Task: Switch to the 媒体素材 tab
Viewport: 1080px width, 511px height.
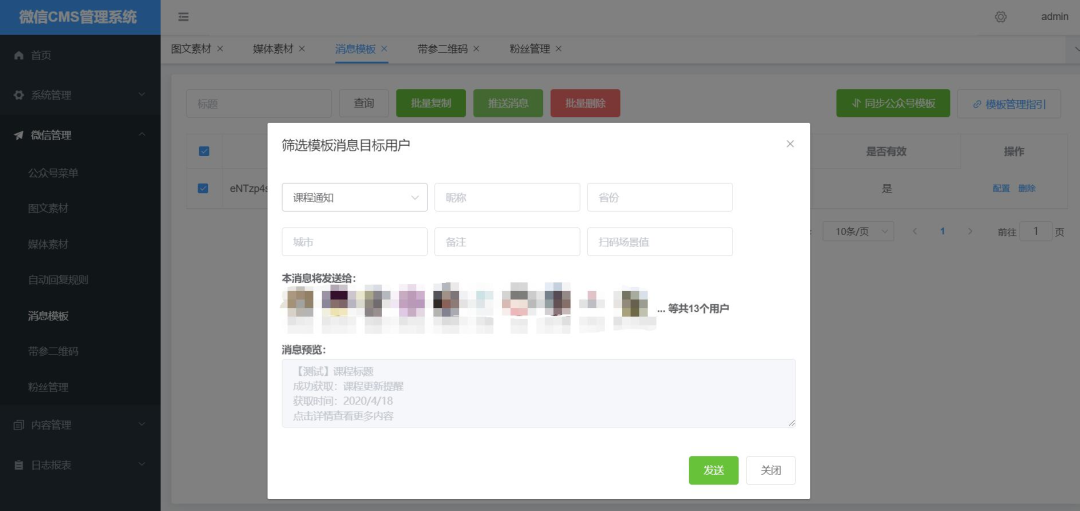Action: click(273, 49)
